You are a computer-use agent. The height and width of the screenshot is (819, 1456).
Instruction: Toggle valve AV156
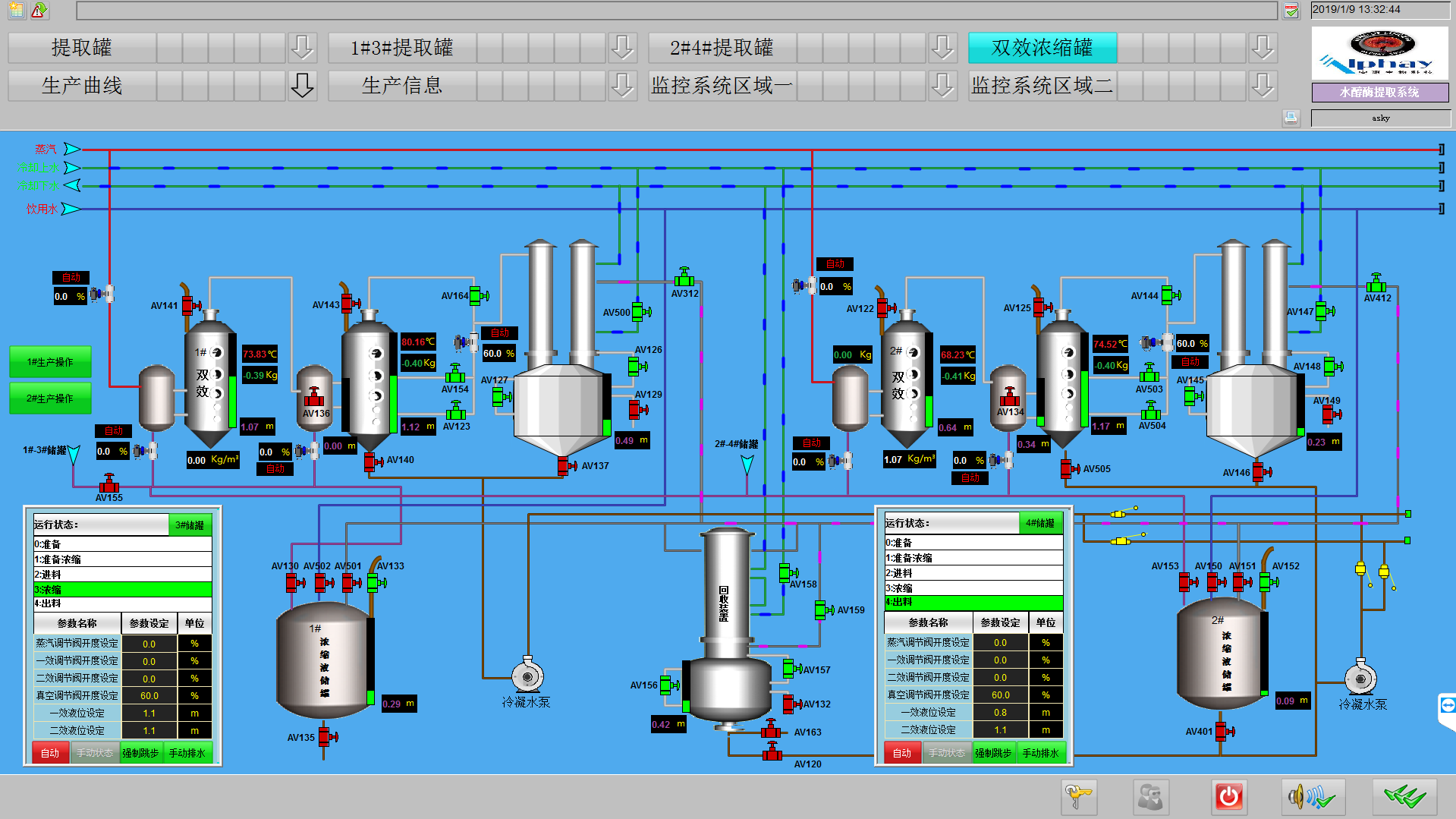pos(668,685)
